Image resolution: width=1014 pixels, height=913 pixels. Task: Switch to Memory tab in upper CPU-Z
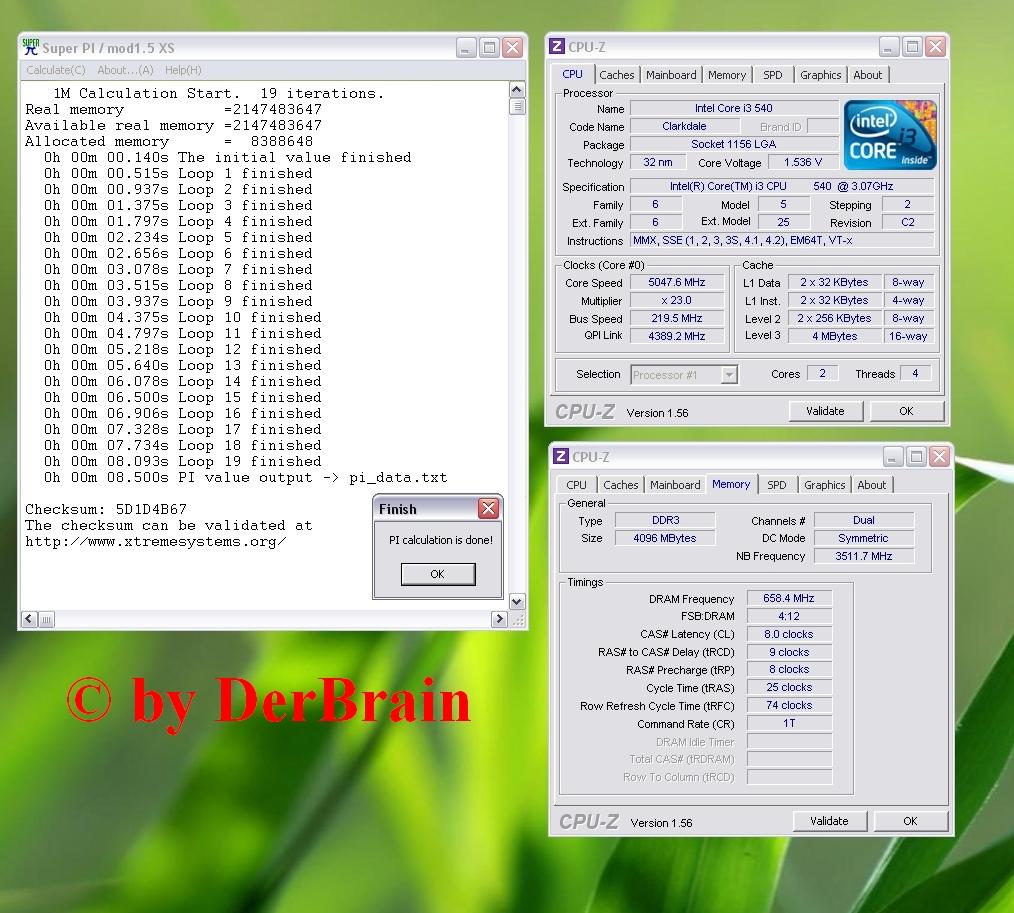727,75
